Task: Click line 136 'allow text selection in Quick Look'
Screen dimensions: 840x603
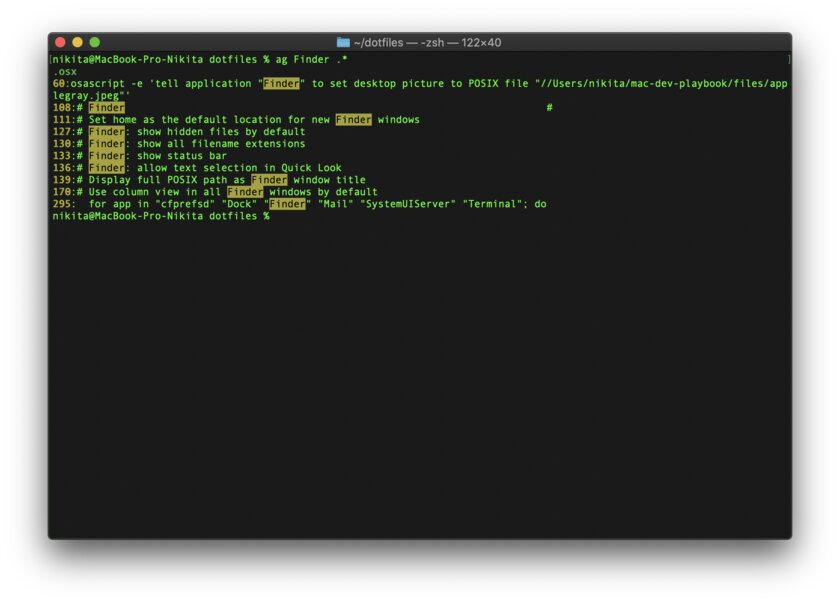Action: (239, 168)
